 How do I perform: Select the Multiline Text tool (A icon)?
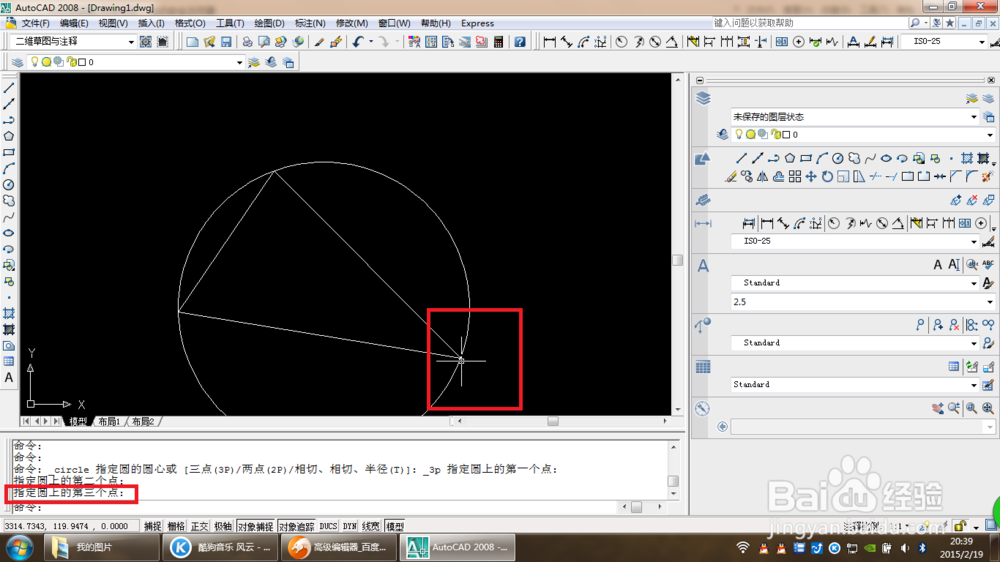(9, 378)
